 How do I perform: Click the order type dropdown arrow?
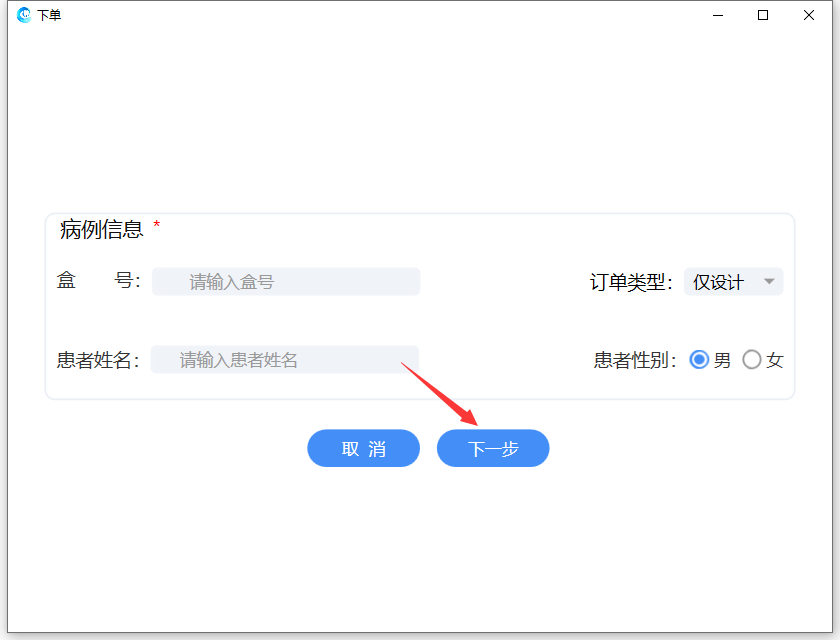coord(769,282)
